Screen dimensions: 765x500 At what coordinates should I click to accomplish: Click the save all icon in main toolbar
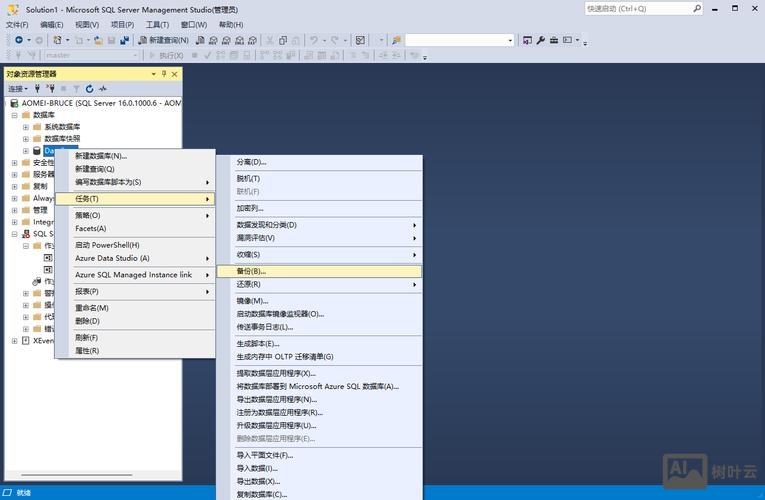(x=124, y=40)
